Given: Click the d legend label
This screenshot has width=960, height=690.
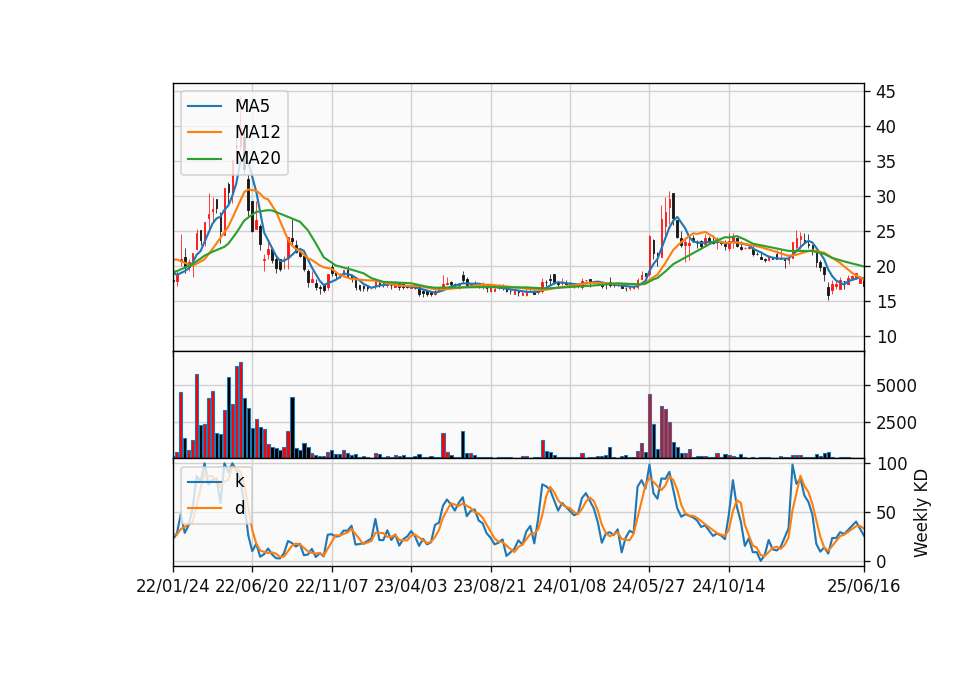Looking at the screenshot, I should (239, 508).
